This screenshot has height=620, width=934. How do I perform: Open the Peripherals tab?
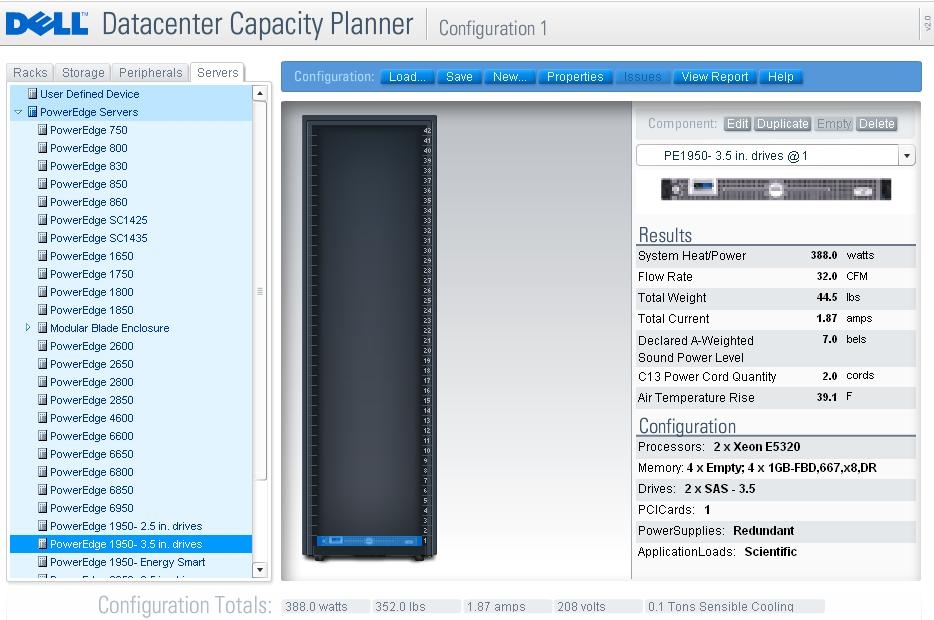(x=150, y=73)
